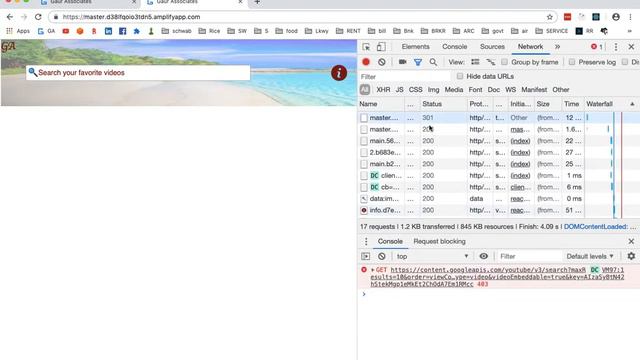
Task: Clear the console with the ban icon
Action: click(x=381, y=256)
